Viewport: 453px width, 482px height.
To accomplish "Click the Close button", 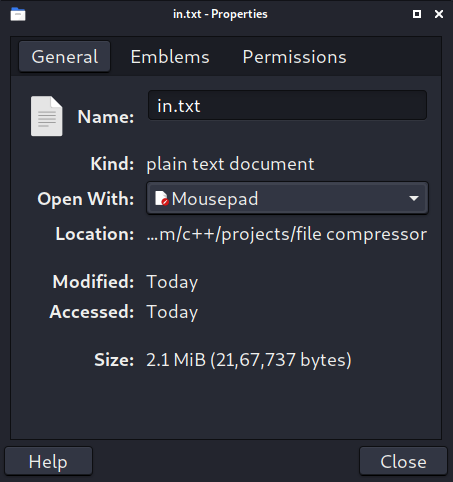I will pyautogui.click(x=403, y=461).
